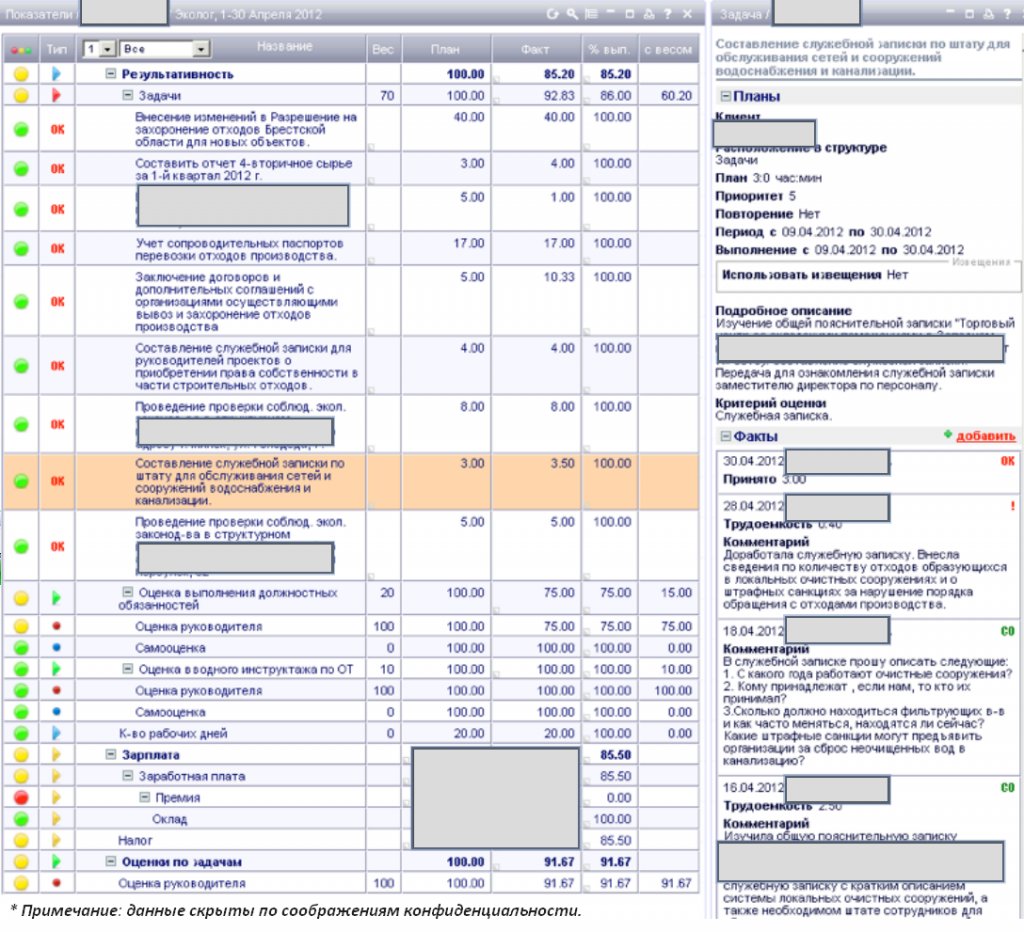Open task Учет сопроводительных паспортов перевозки отходов
Image resolution: width=1024 pixels, height=932 pixels.
click(x=239, y=249)
